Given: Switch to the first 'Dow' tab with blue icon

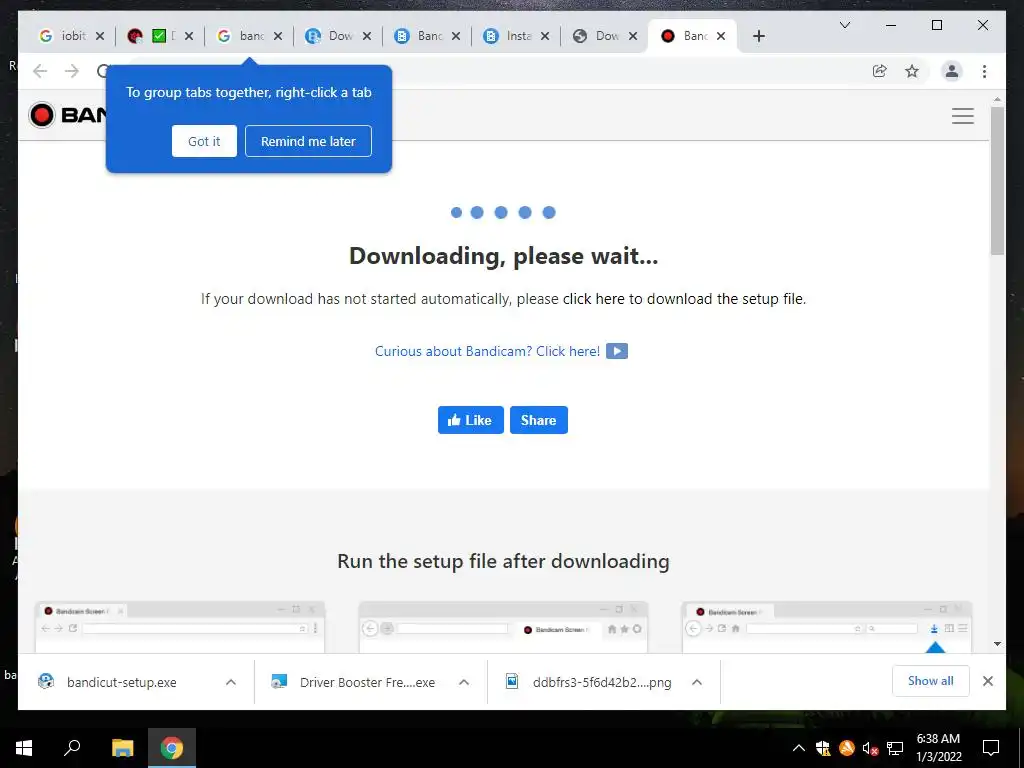Looking at the screenshot, I should pos(331,36).
